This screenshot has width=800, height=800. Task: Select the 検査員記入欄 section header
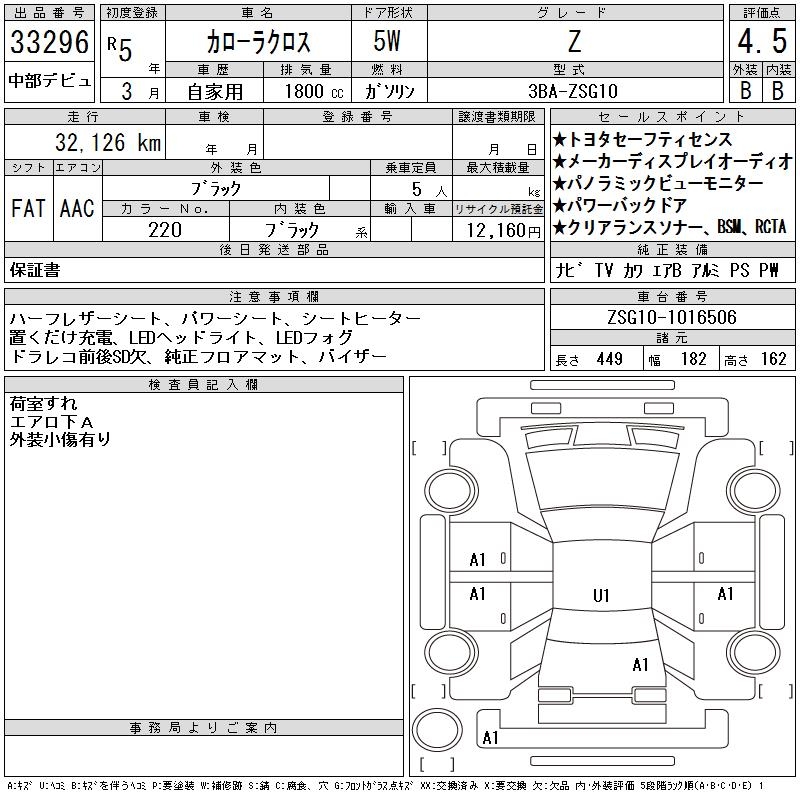coord(203,385)
